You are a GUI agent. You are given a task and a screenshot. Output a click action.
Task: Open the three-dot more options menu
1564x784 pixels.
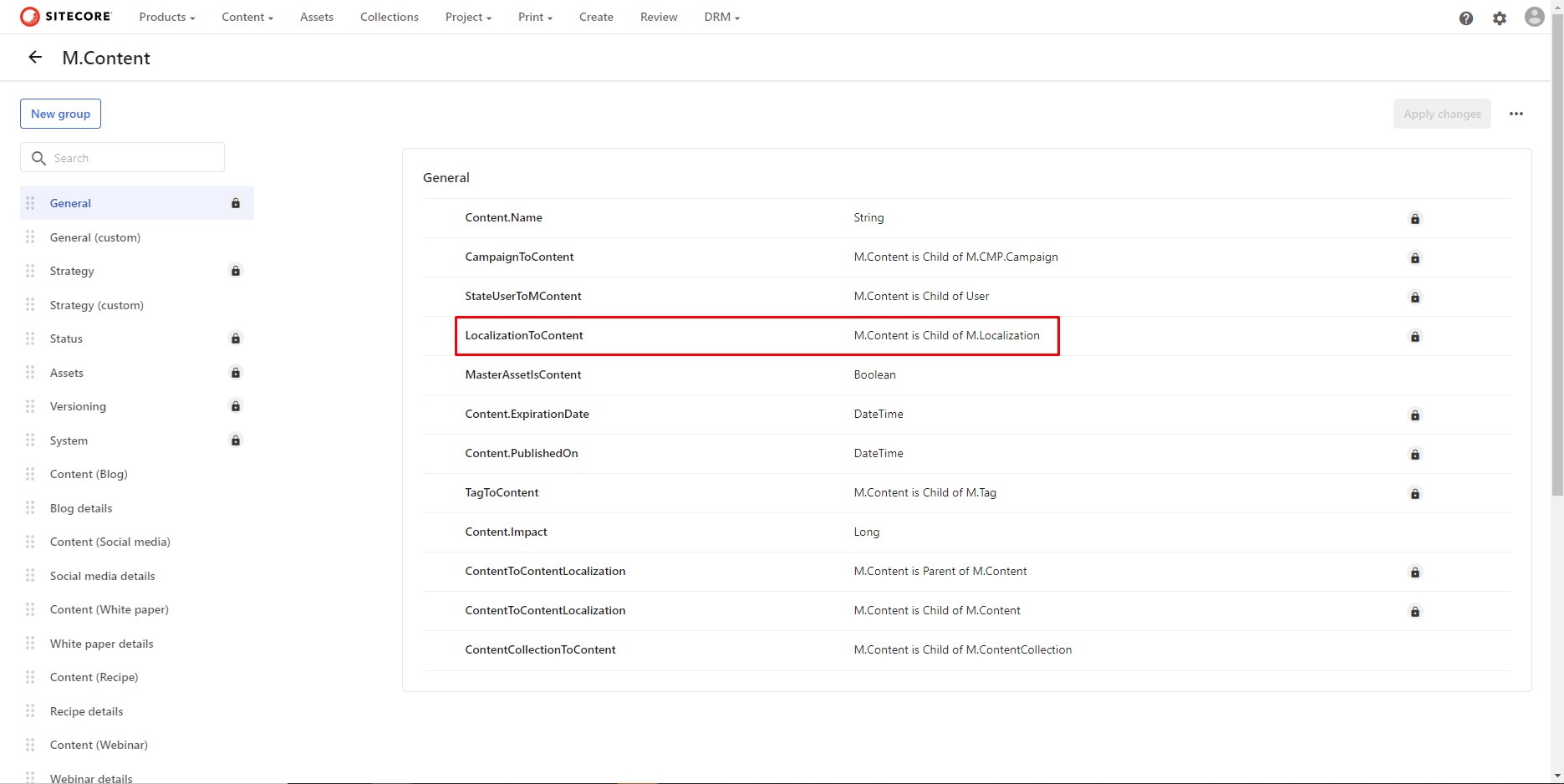pos(1516,114)
